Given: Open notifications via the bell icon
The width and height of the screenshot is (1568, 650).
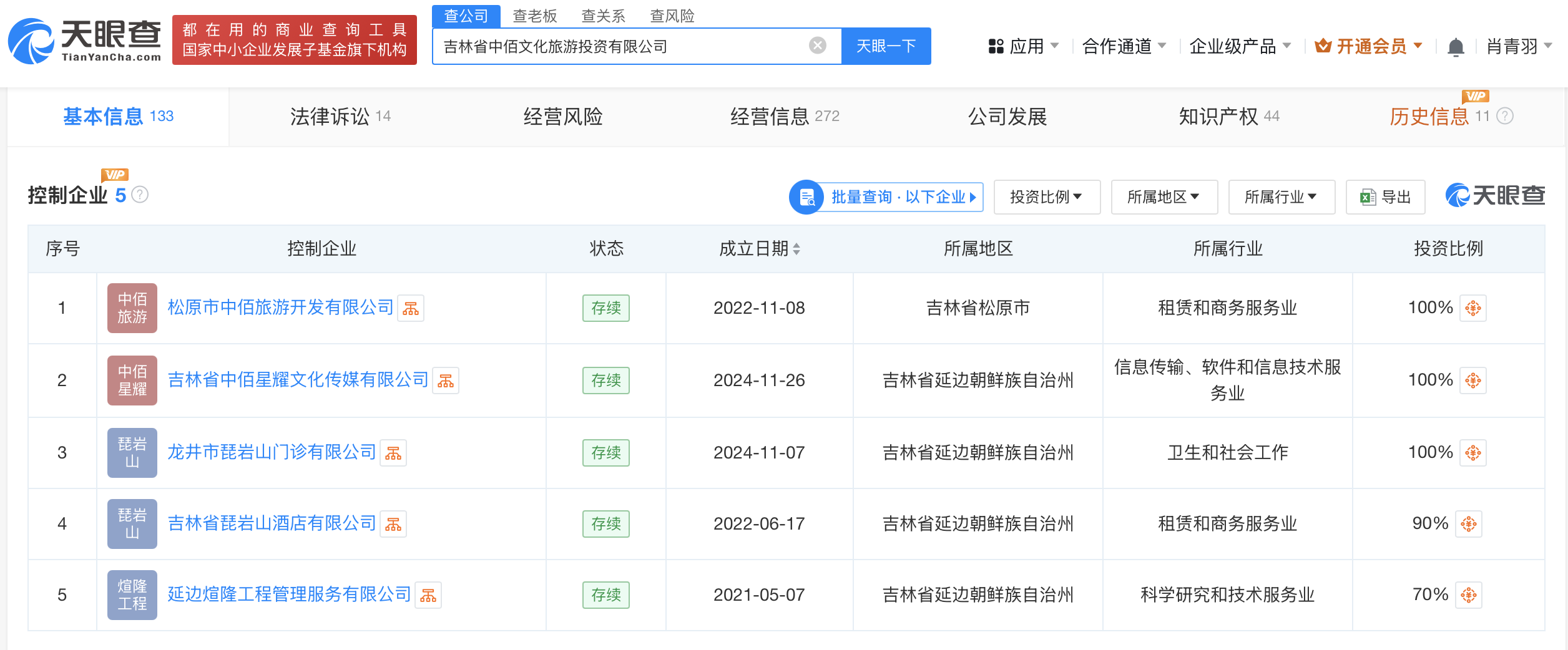Looking at the screenshot, I should pyautogui.click(x=1456, y=47).
